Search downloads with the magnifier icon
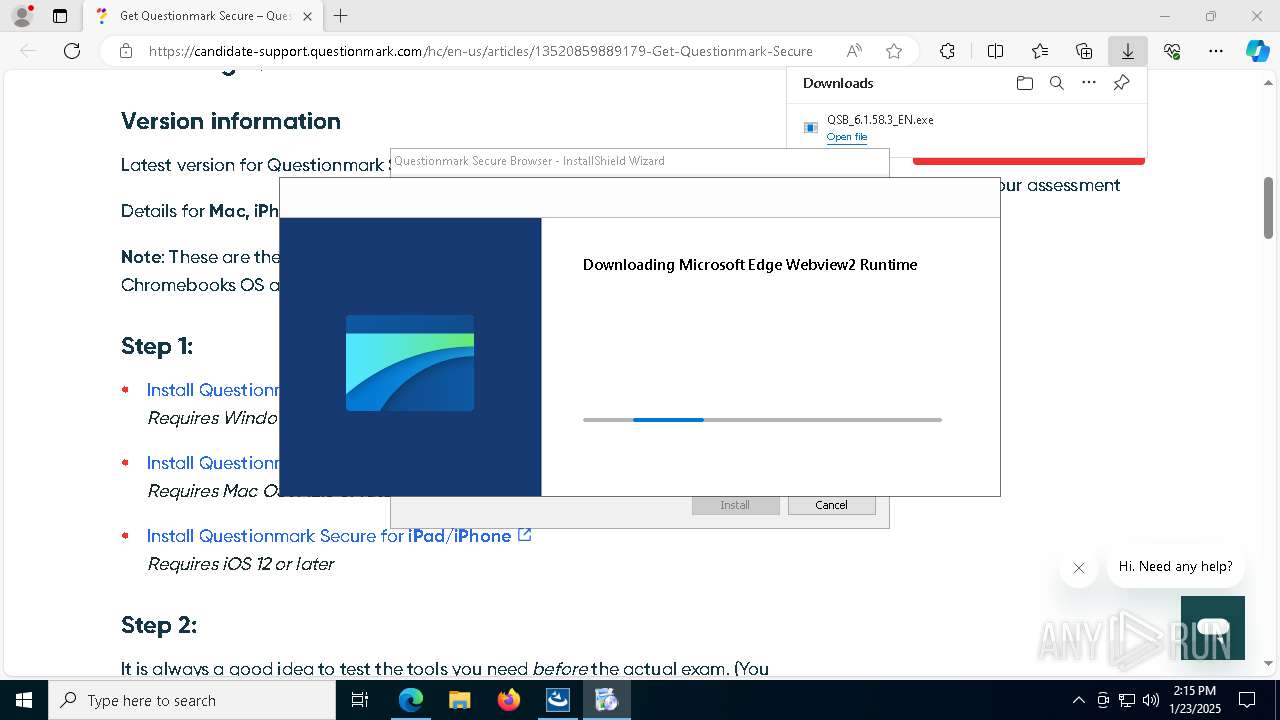The width and height of the screenshot is (1280, 720). pos(1056,83)
